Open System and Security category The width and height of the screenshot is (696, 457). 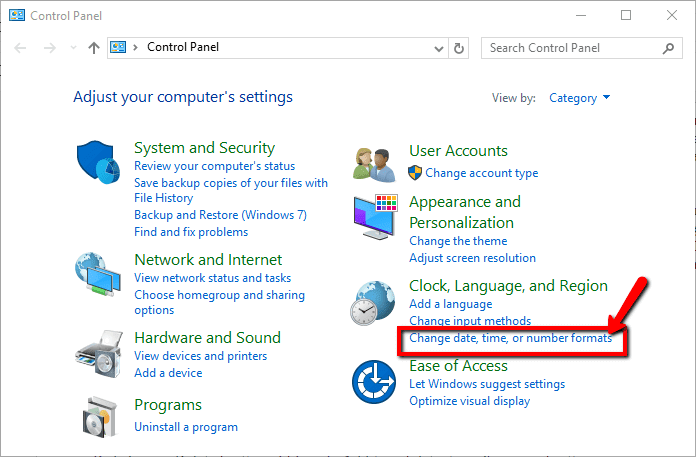(205, 148)
